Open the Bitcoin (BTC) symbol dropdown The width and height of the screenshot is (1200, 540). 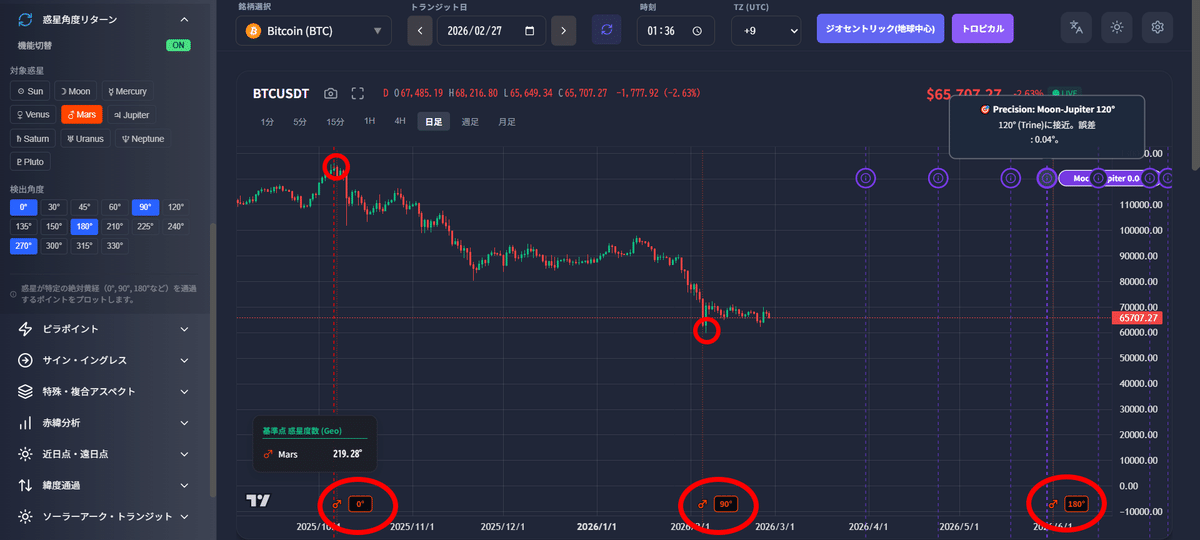coord(314,31)
